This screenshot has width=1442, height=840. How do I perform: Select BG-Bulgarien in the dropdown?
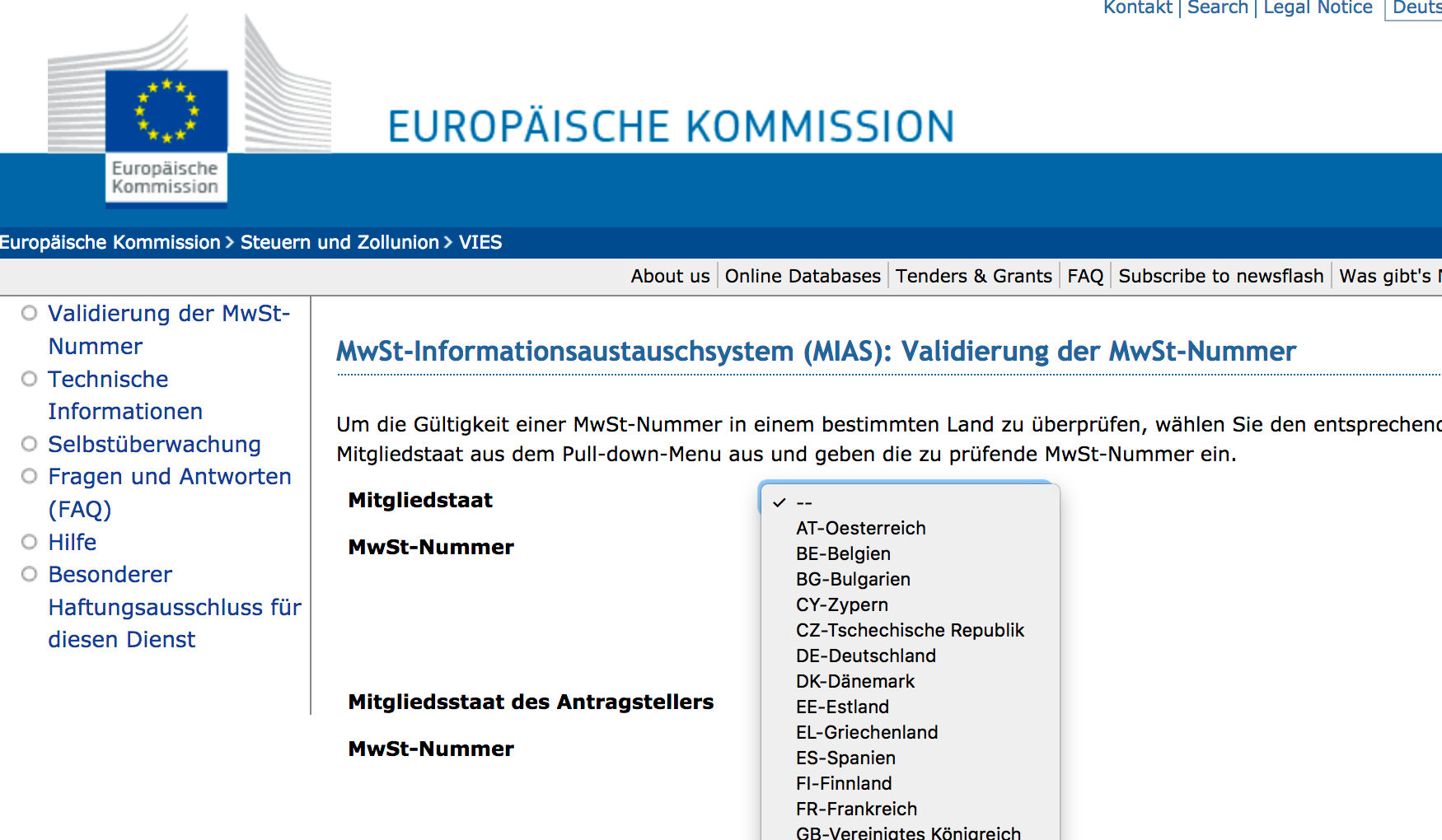(x=911, y=579)
